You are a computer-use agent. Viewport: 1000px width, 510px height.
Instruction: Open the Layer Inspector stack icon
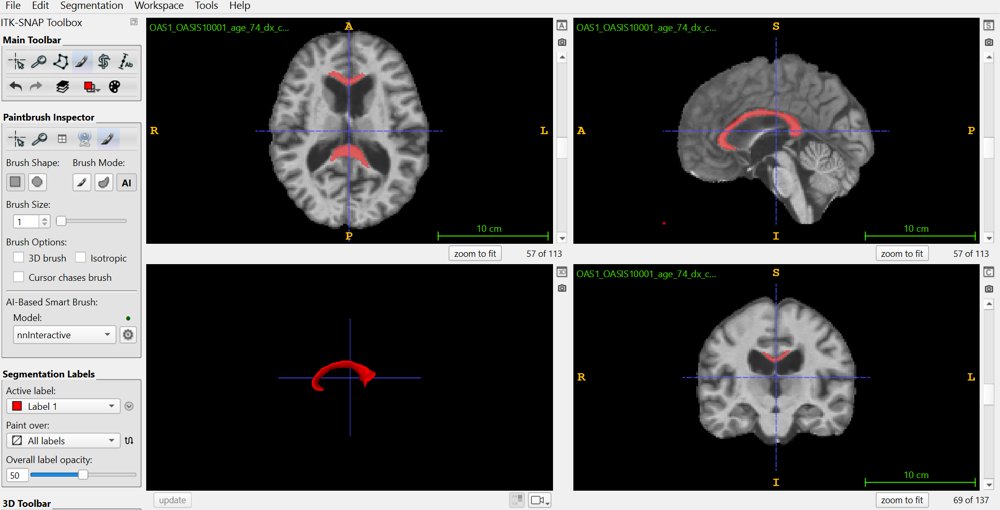coord(62,86)
